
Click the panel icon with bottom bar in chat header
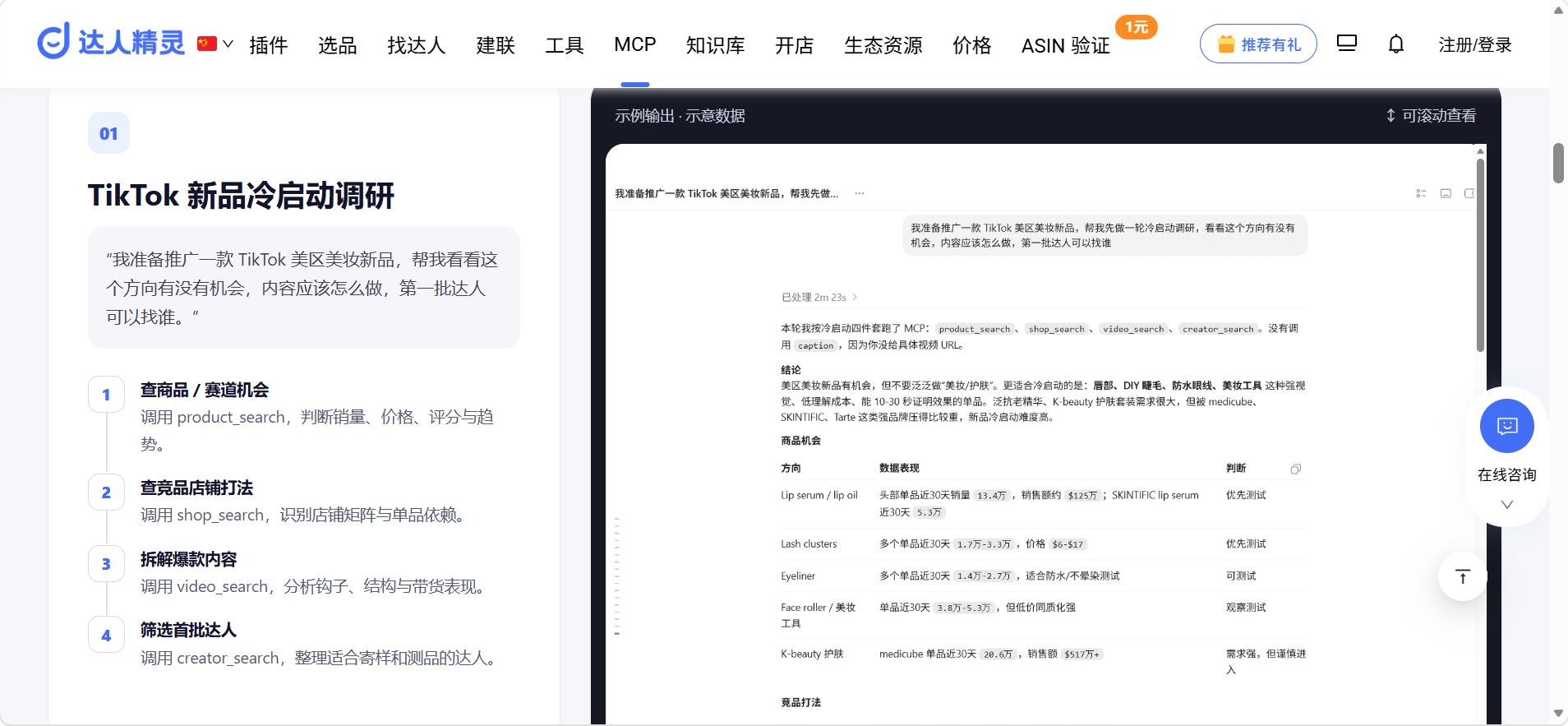[x=1446, y=193]
